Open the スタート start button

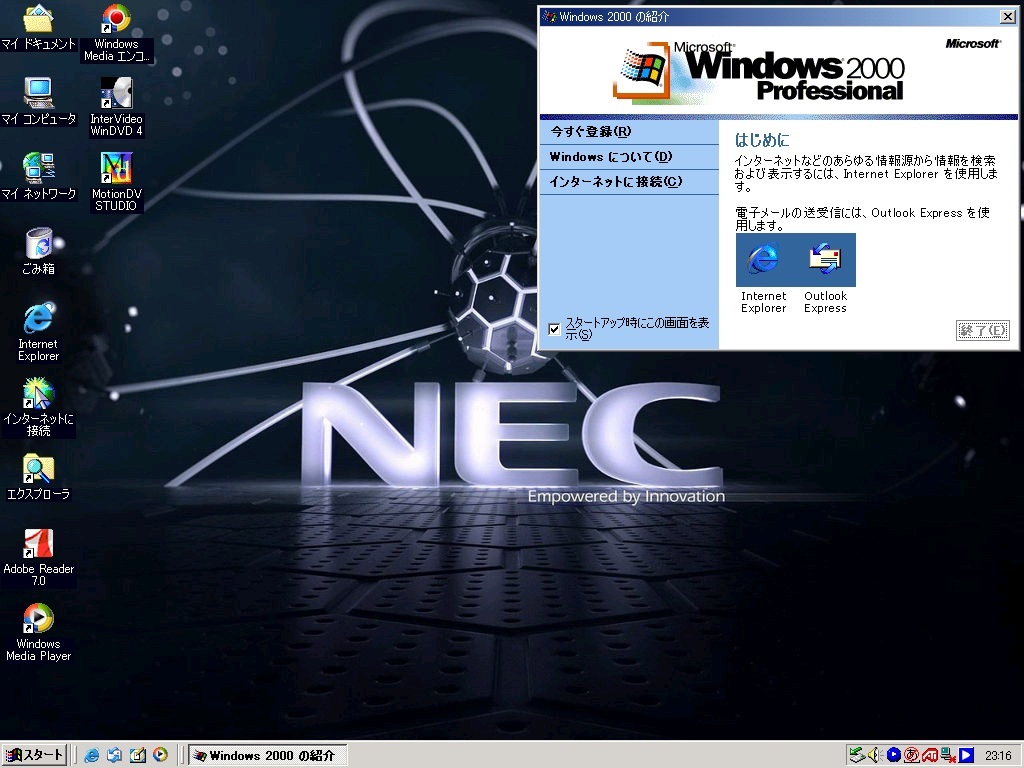[35, 755]
